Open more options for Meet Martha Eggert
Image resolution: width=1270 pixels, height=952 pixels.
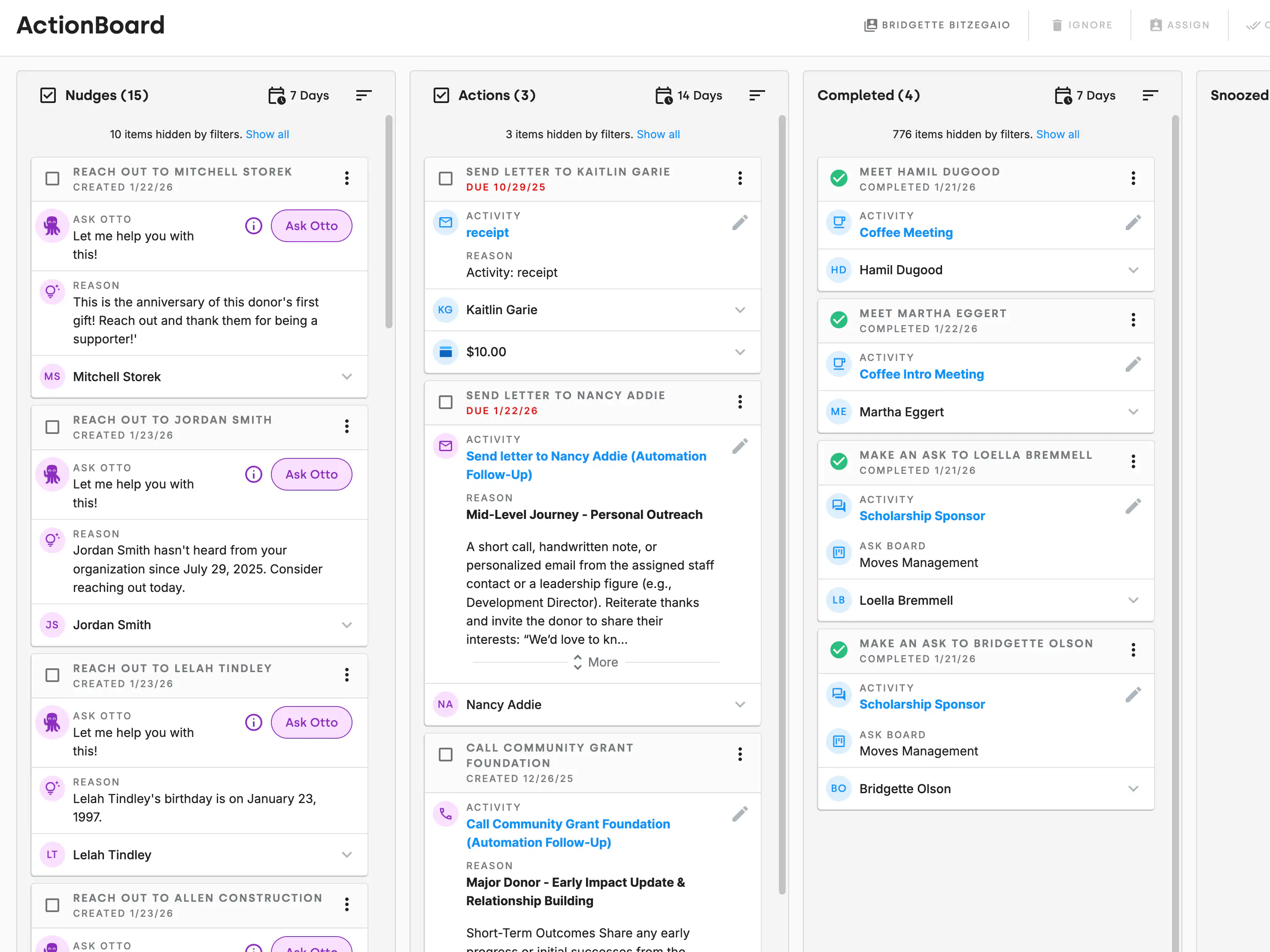[1133, 320]
